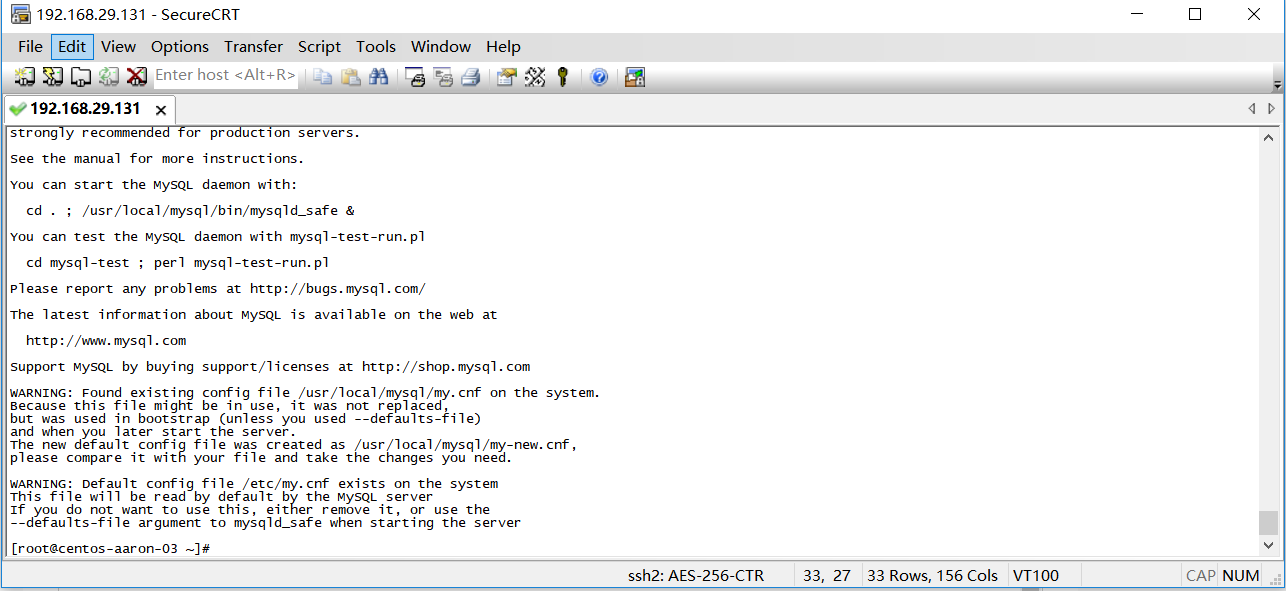This screenshot has width=1286, height=591.
Task: Open the Help menu
Action: [x=503, y=46]
